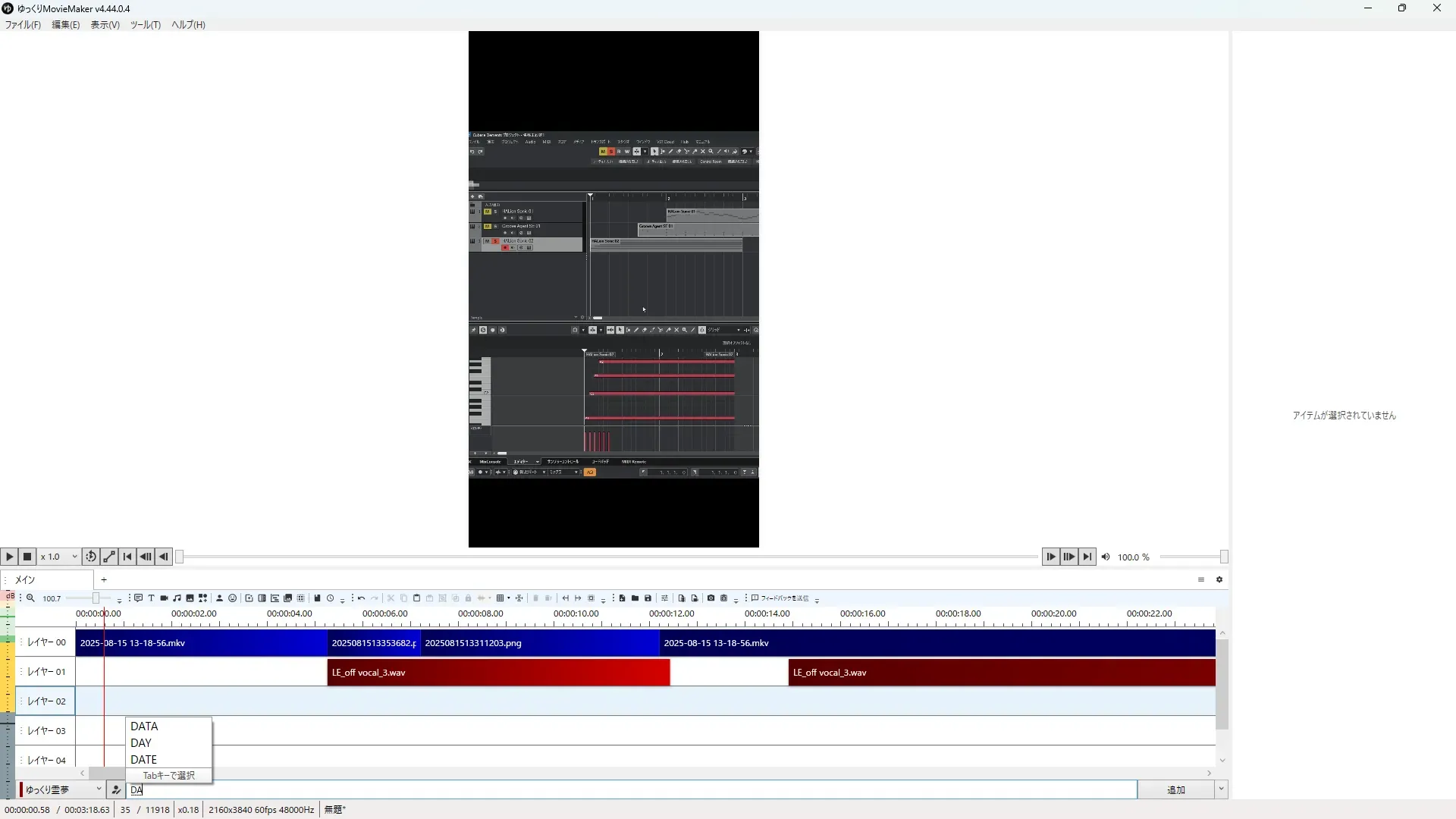Click the 追加 button
The image size is (1456, 819).
[1175, 789]
